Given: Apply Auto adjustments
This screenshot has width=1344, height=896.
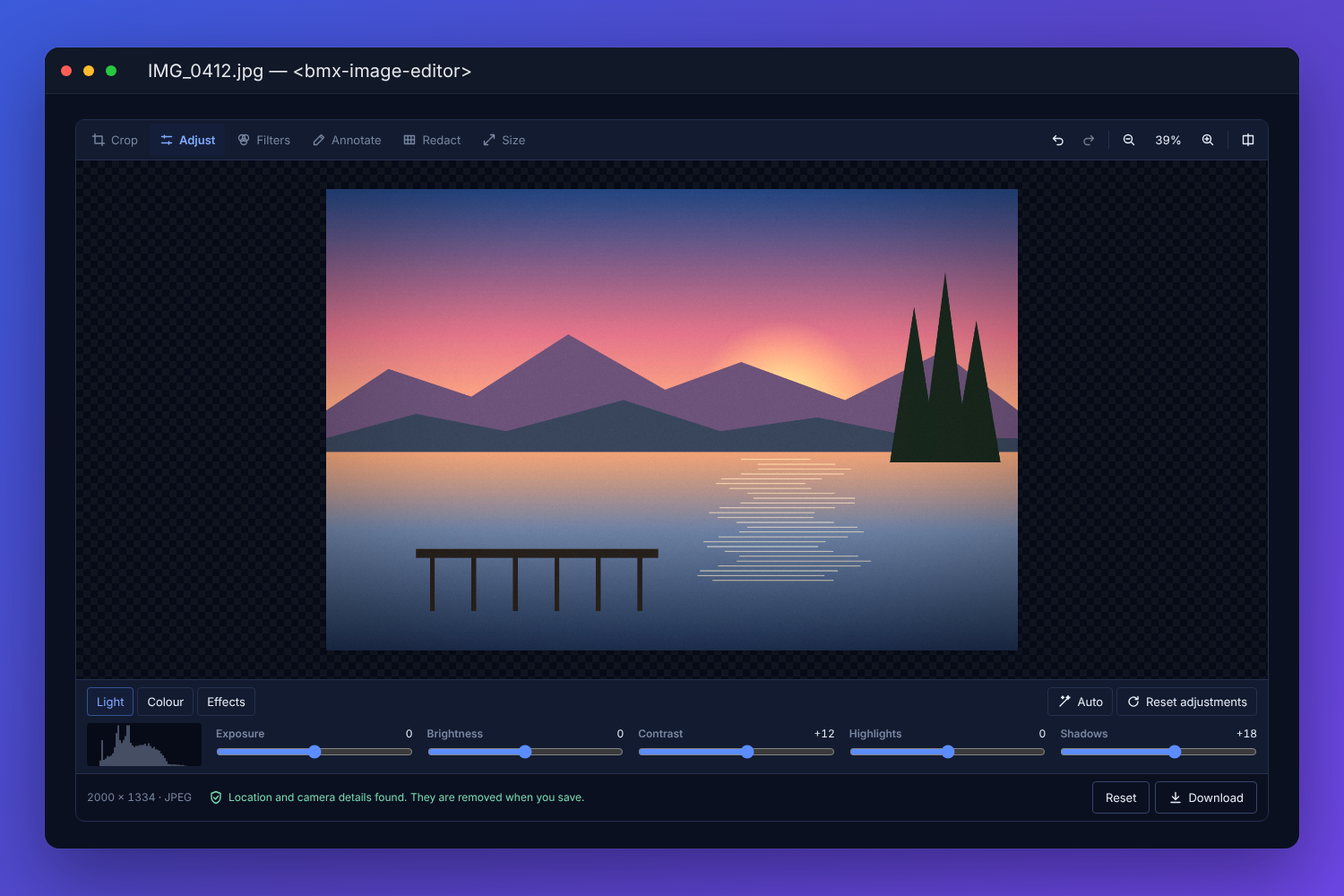Looking at the screenshot, I should point(1081,702).
